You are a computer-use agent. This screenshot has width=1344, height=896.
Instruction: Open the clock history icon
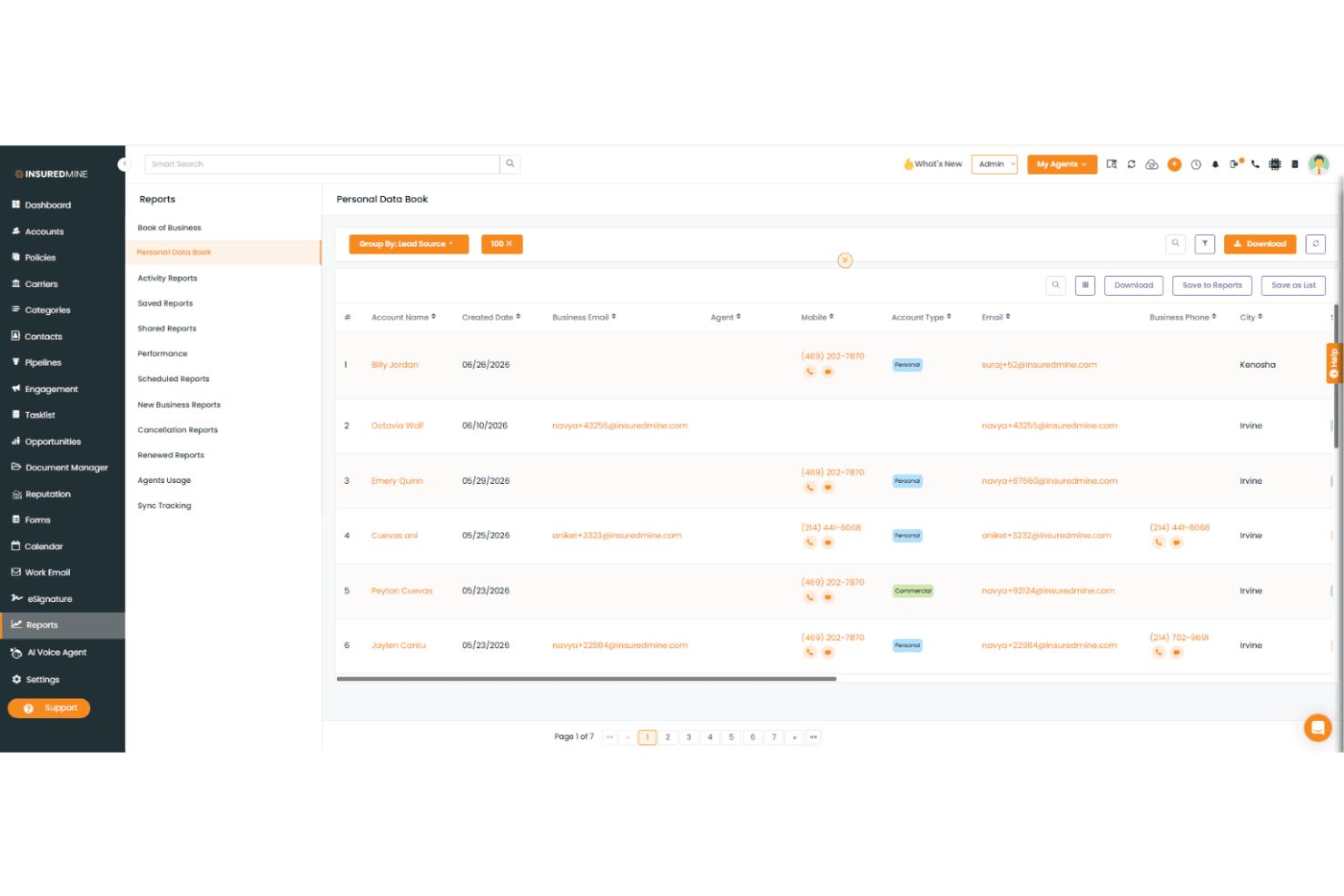point(1196,164)
